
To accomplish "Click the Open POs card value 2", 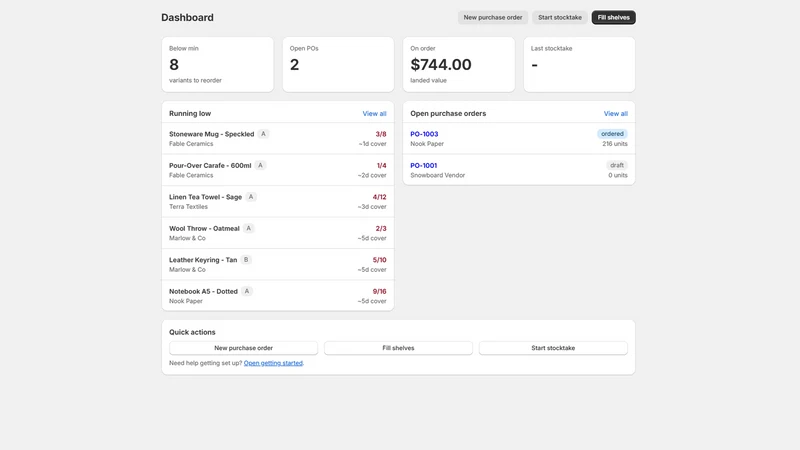I will click(x=294, y=65).
